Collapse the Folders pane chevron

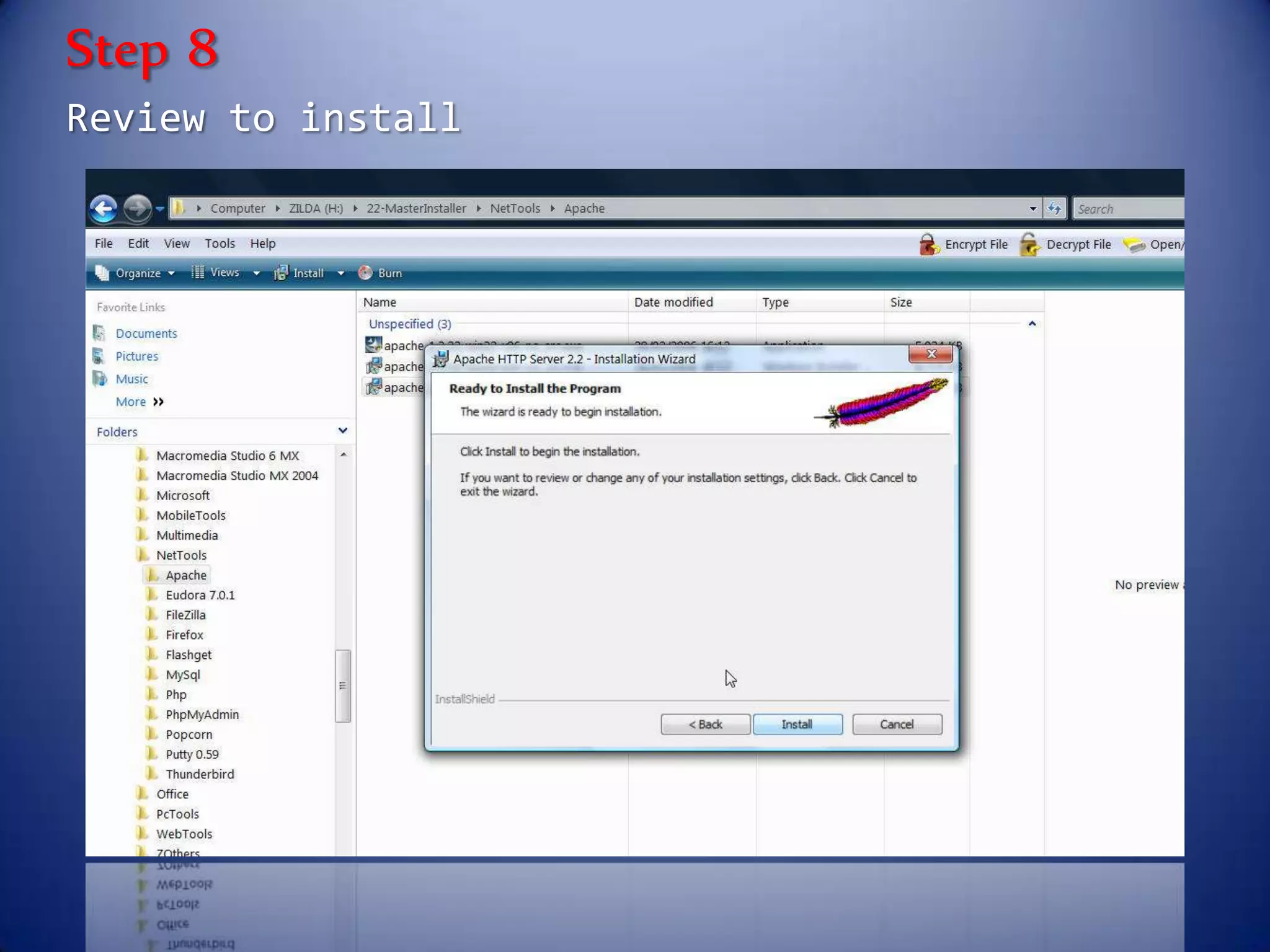[x=342, y=431]
